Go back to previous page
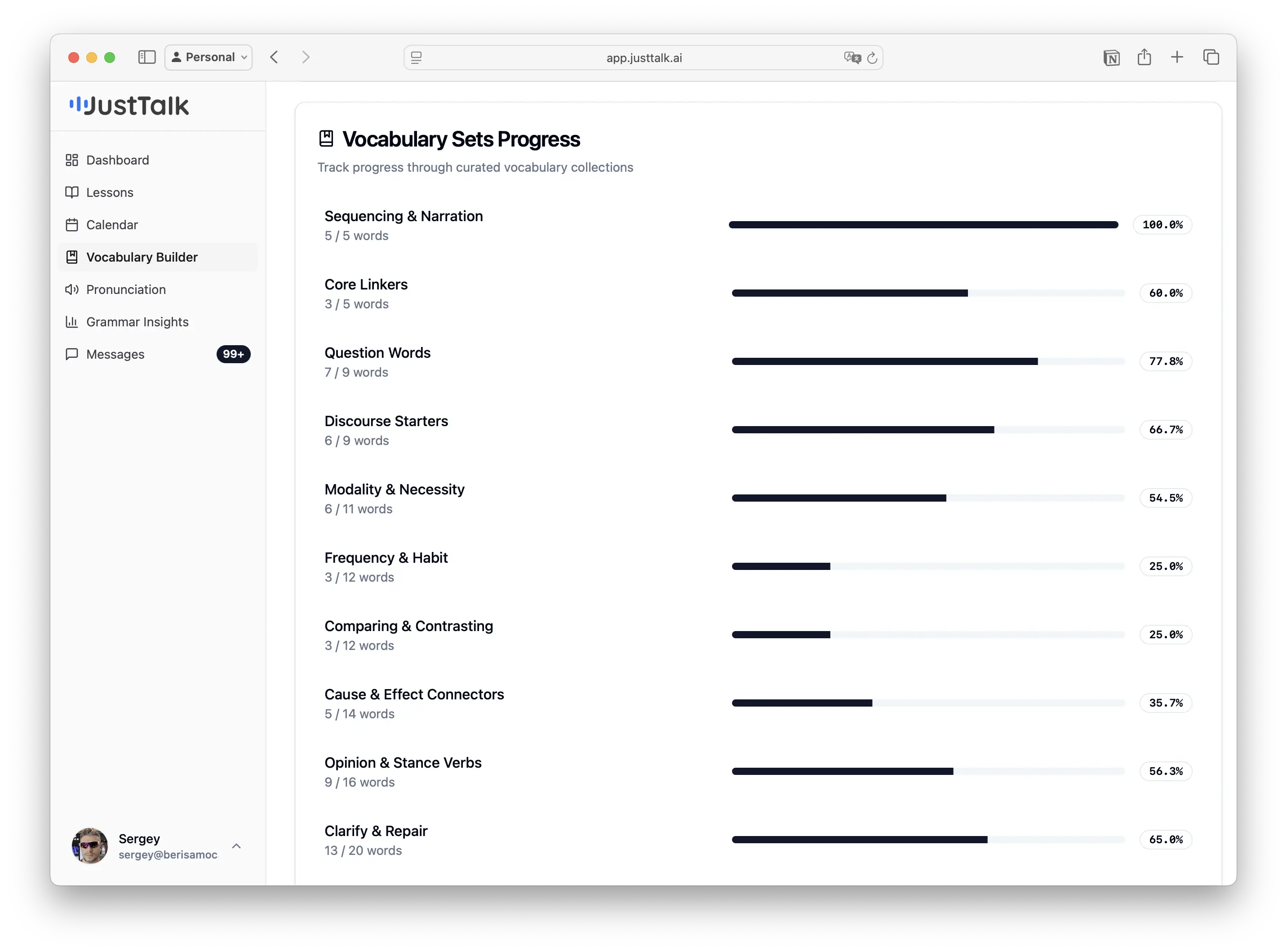 pyautogui.click(x=274, y=57)
